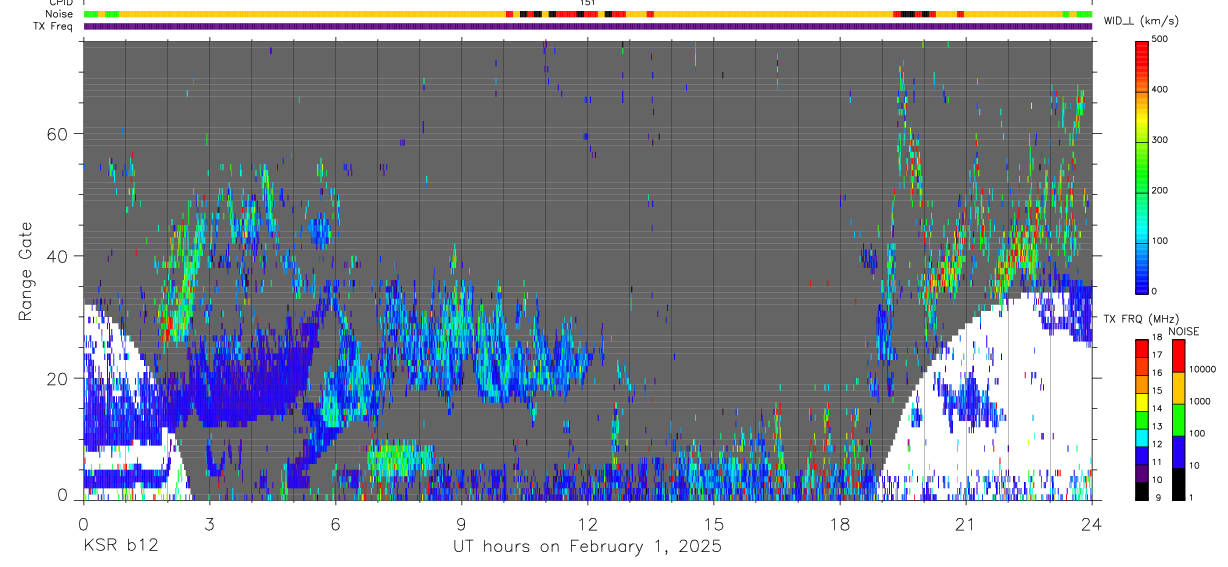Screen dimensions: 1228x567
Task: Click the 9 label on TX FRQ legend
Action: pyautogui.click(x=1158, y=497)
